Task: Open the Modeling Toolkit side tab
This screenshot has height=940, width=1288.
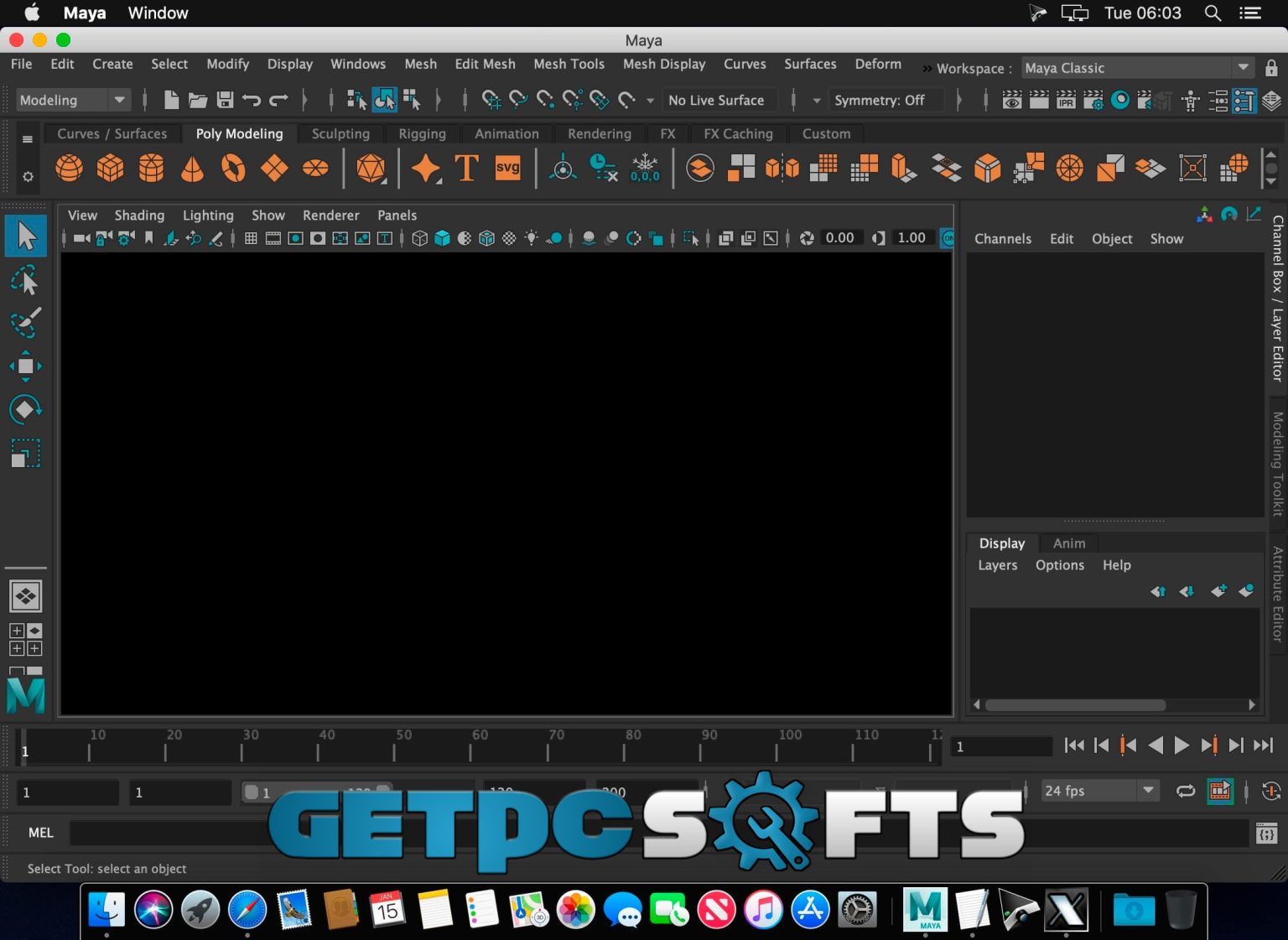Action: (x=1277, y=464)
